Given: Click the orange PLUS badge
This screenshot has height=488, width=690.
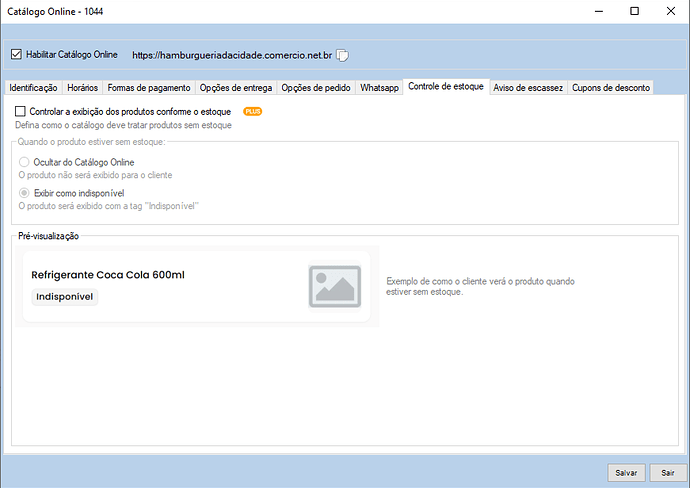Looking at the screenshot, I should pyautogui.click(x=253, y=112).
